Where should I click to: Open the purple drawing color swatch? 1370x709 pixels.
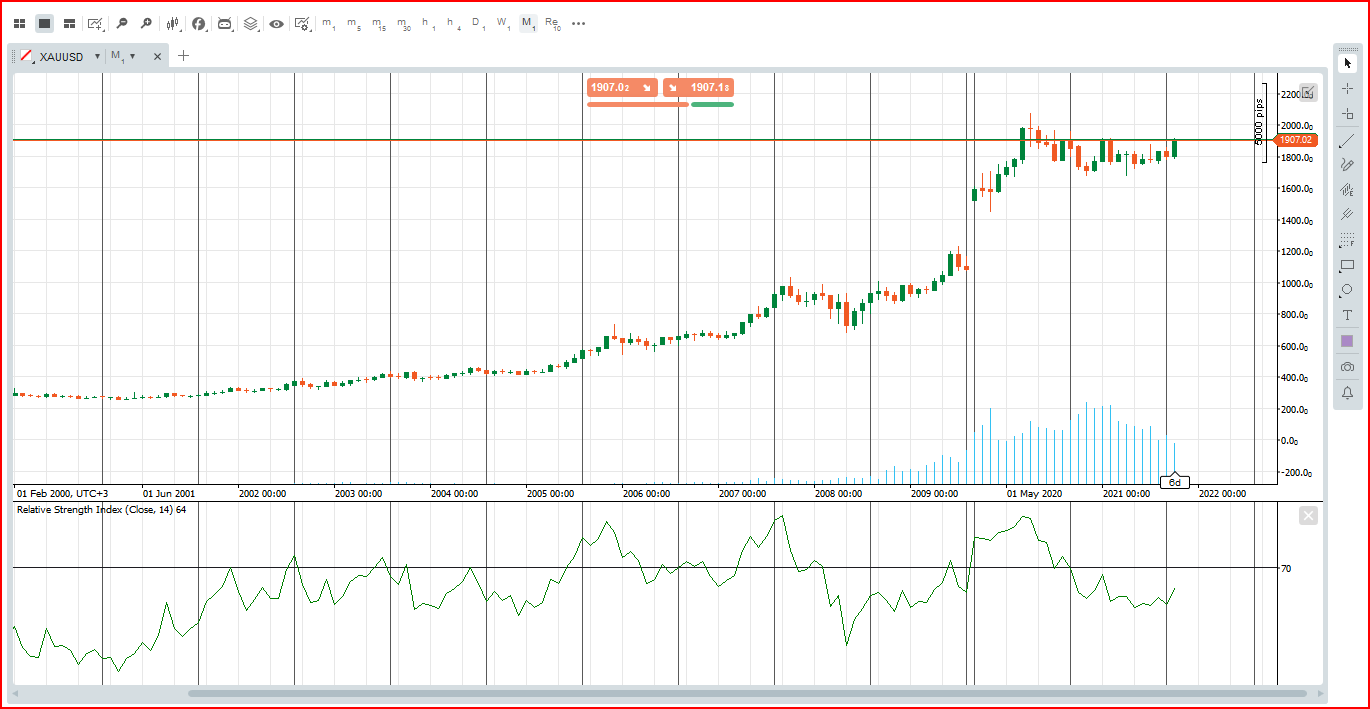[x=1347, y=341]
